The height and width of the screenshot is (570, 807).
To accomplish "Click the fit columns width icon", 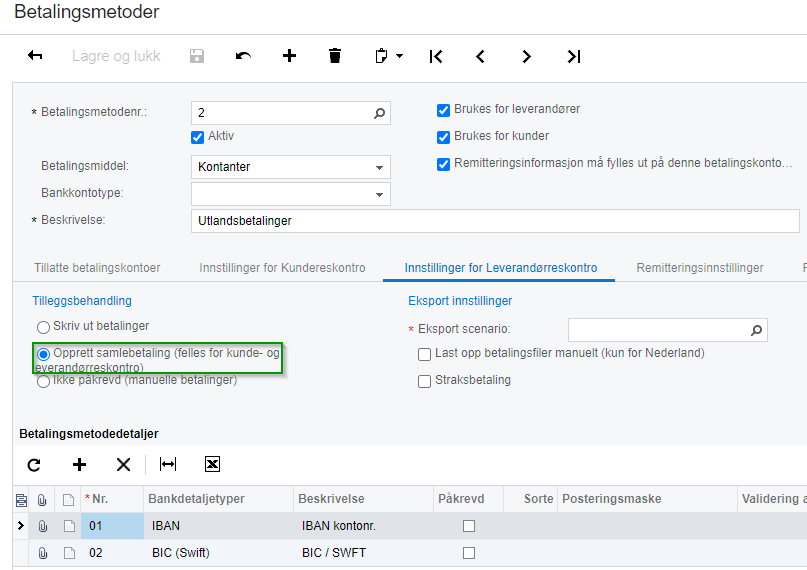I will tap(168, 464).
